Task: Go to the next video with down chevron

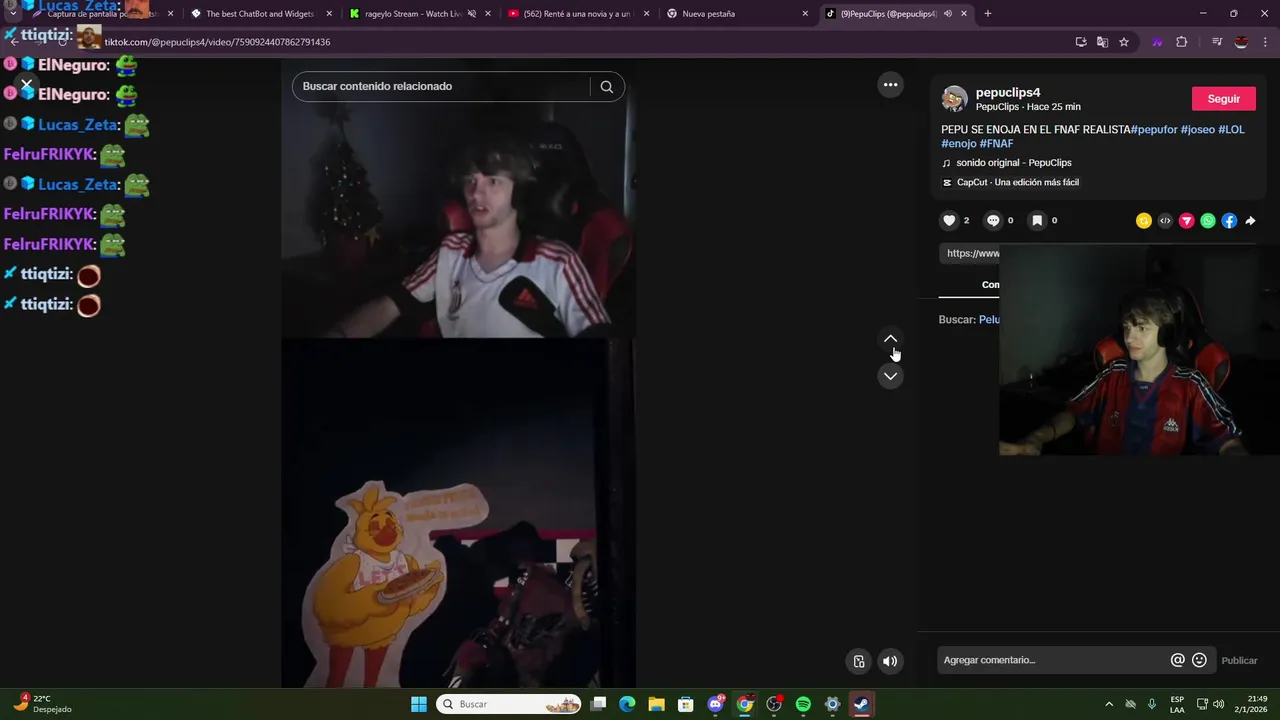Action: click(x=890, y=376)
